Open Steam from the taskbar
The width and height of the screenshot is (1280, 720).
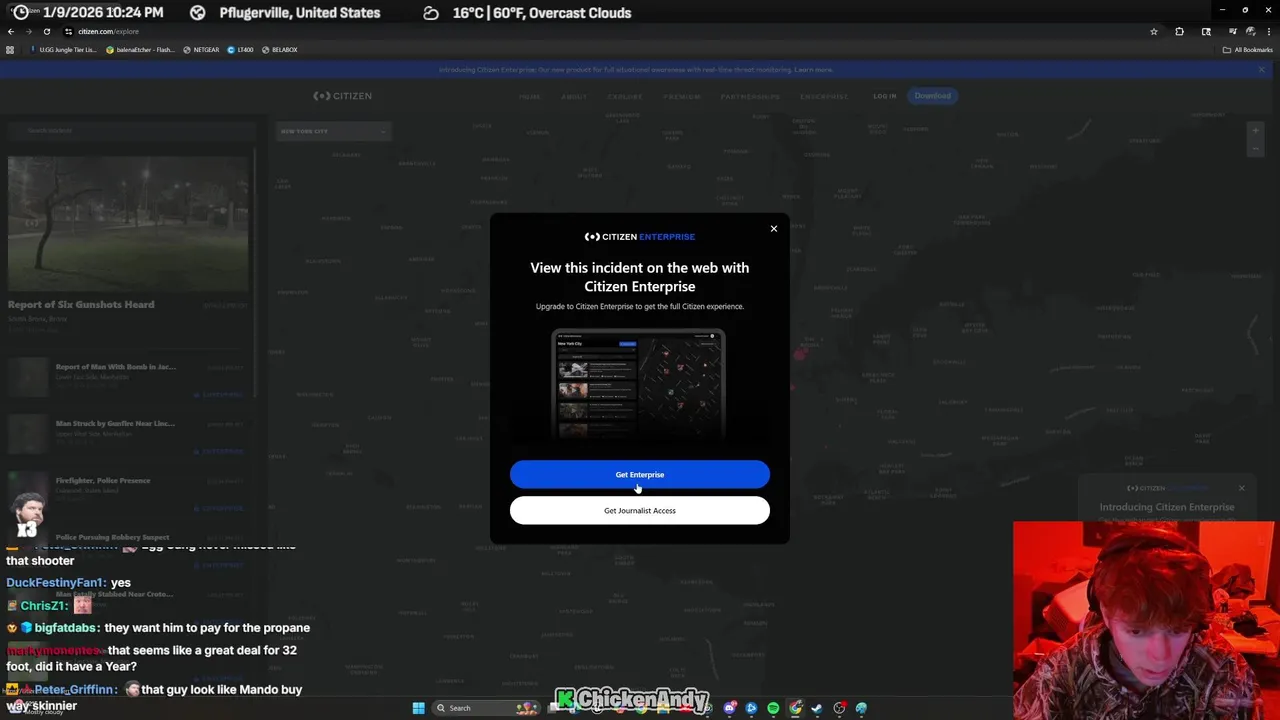point(816,708)
